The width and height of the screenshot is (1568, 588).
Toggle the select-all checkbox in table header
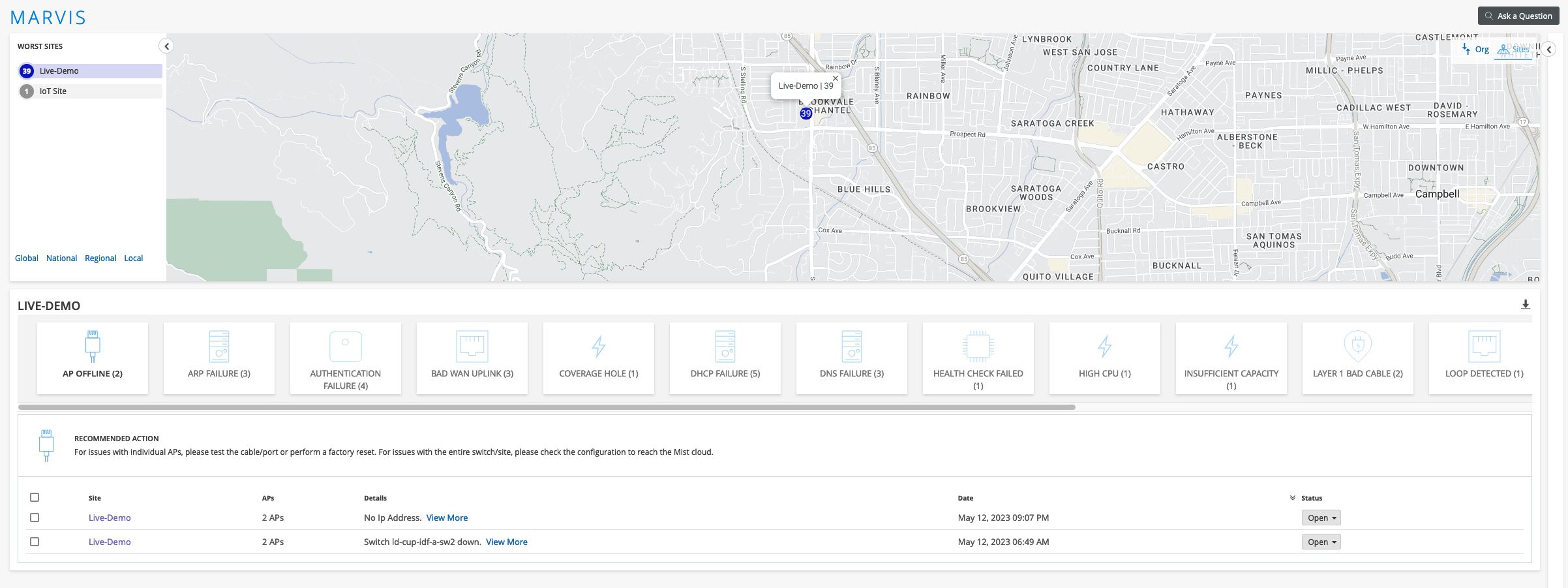[35, 497]
